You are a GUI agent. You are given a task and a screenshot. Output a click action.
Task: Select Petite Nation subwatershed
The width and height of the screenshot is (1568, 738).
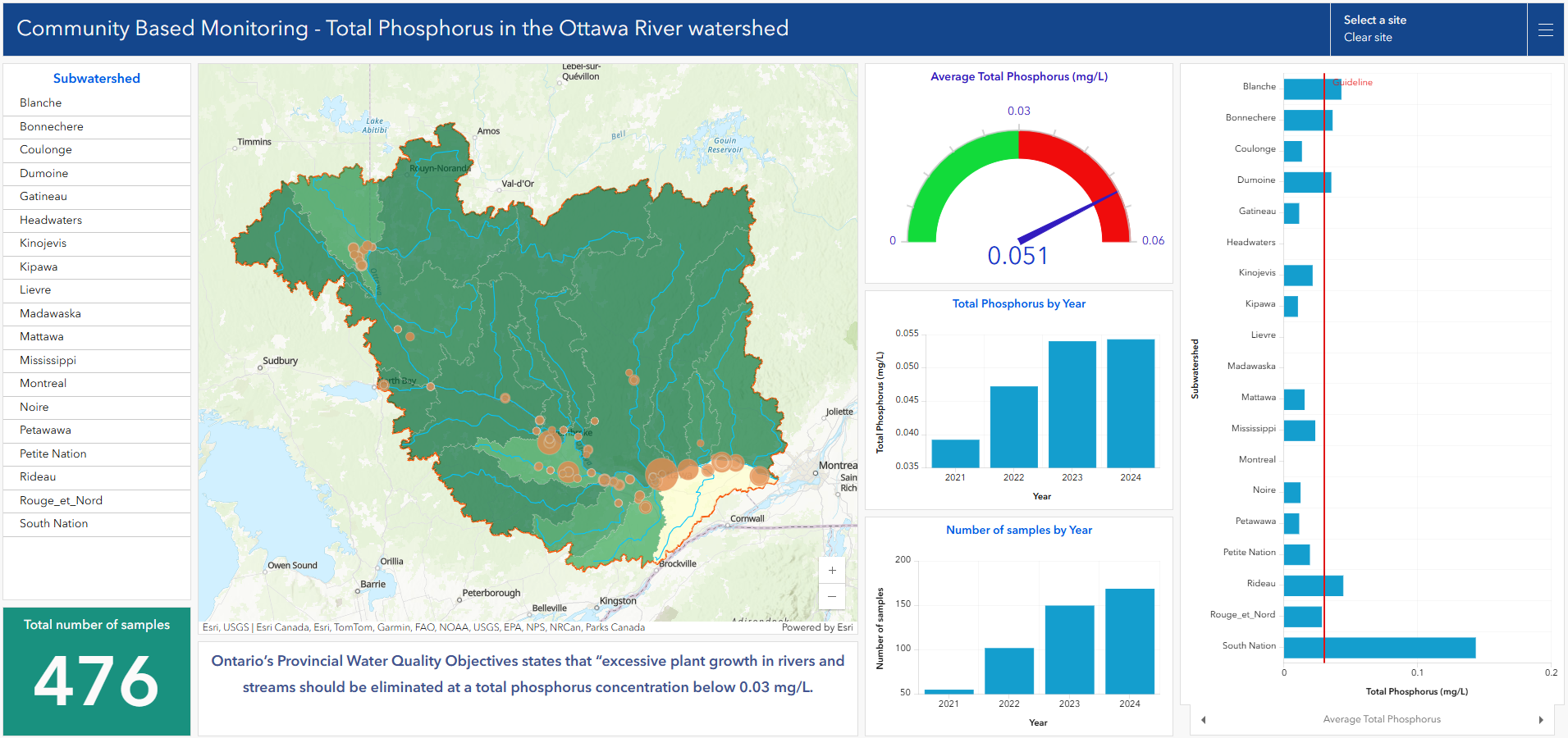coord(97,454)
